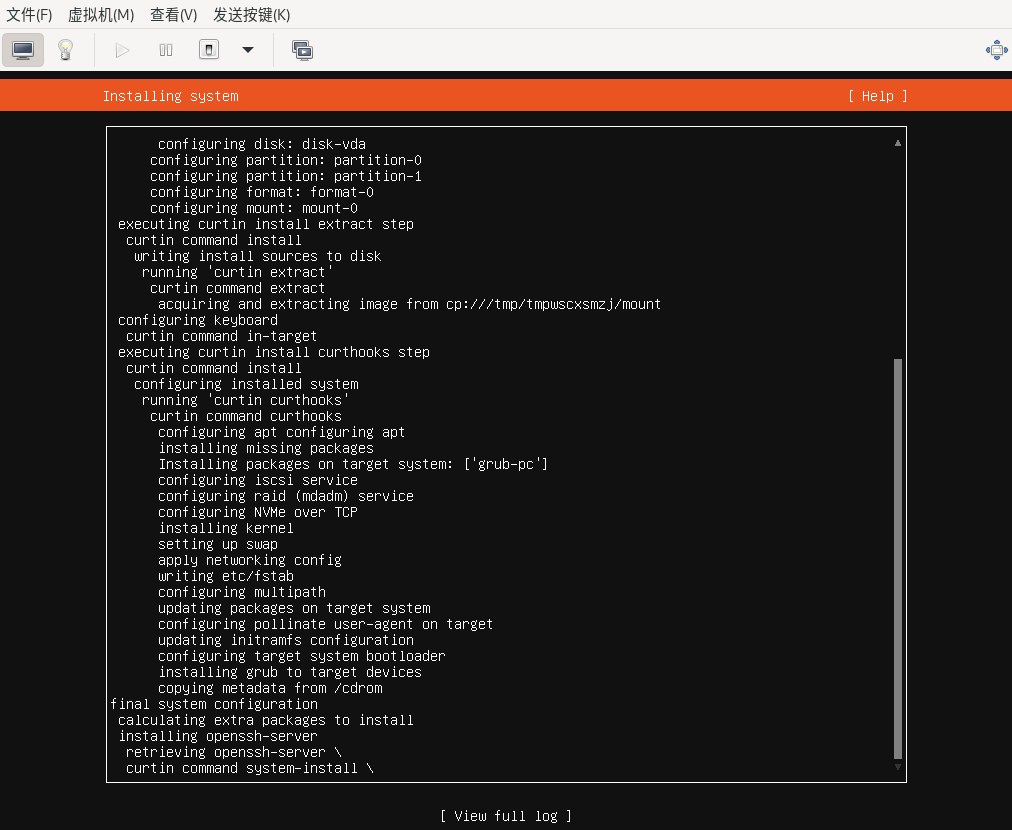Screen dimensions: 1012x830
Task: Click 'retrieving openssh-server' line
Action: 234,753
